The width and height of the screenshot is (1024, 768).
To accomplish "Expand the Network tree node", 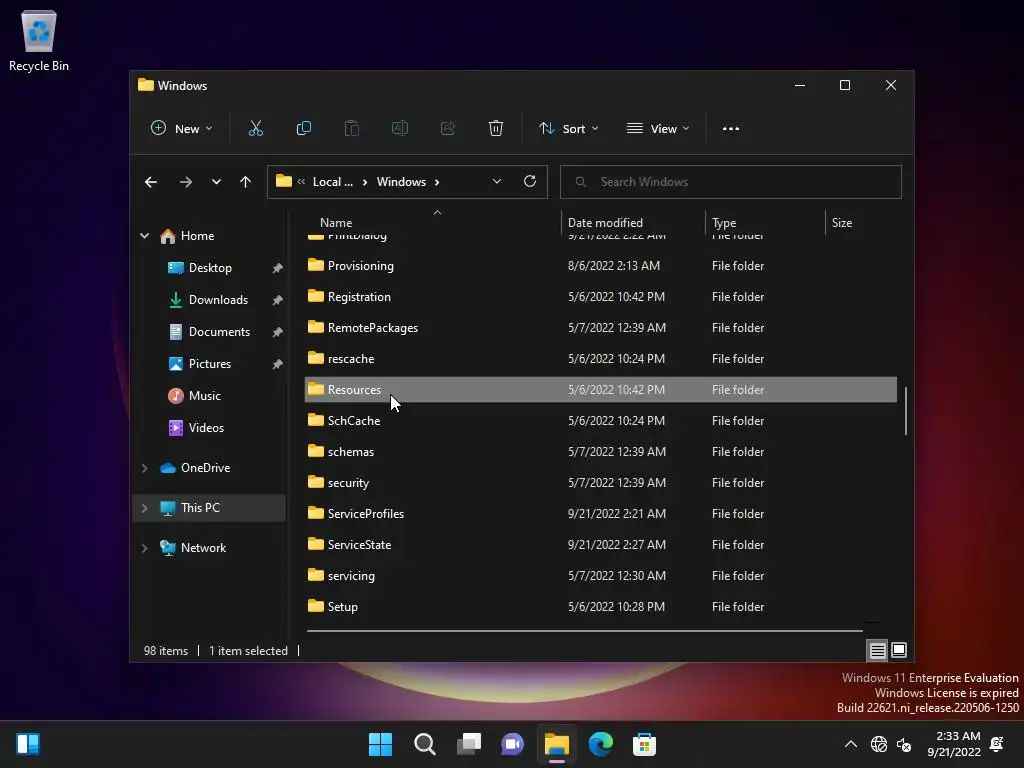I will point(144,549).
